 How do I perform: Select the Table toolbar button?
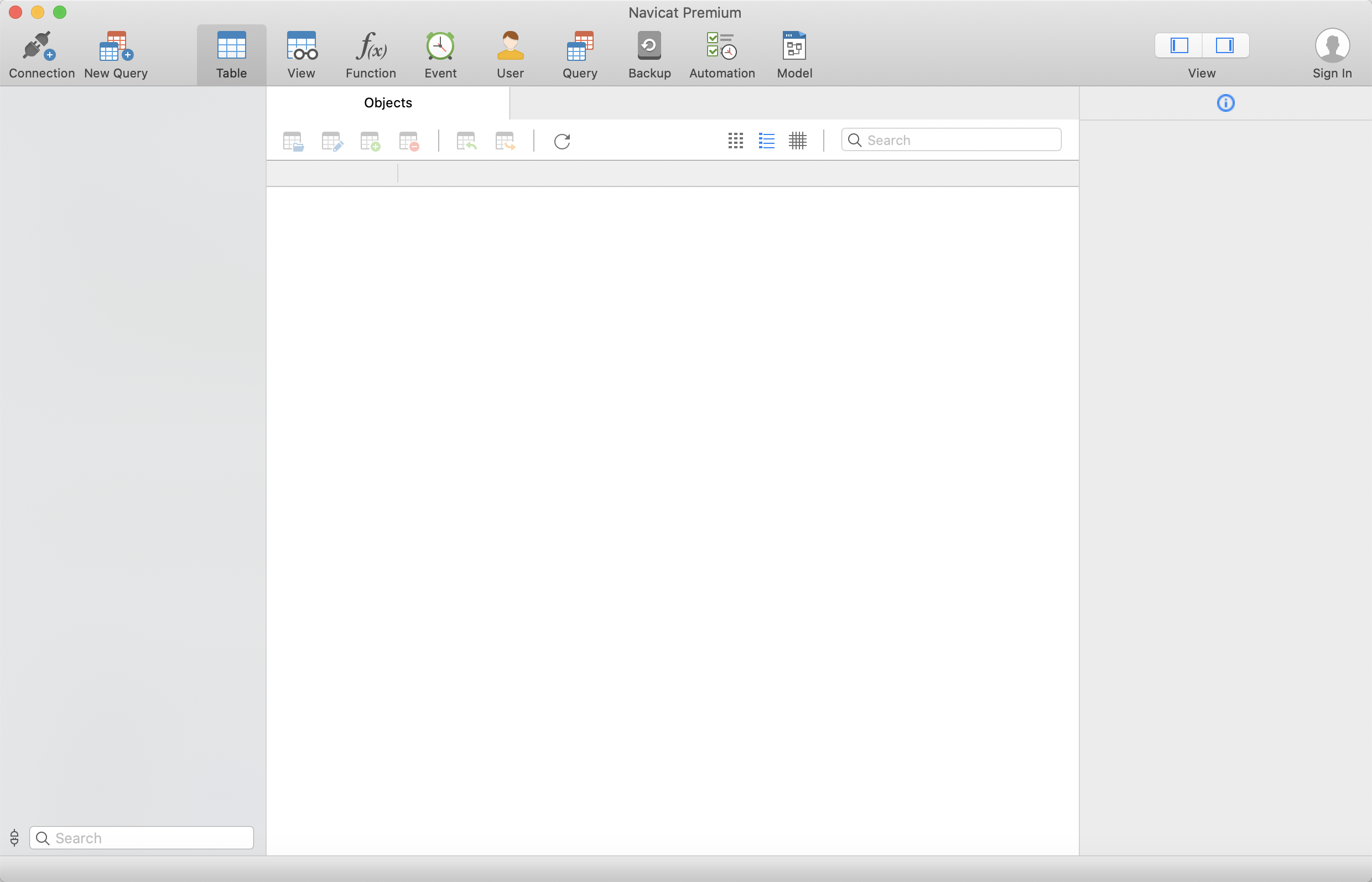pos(231,54)
